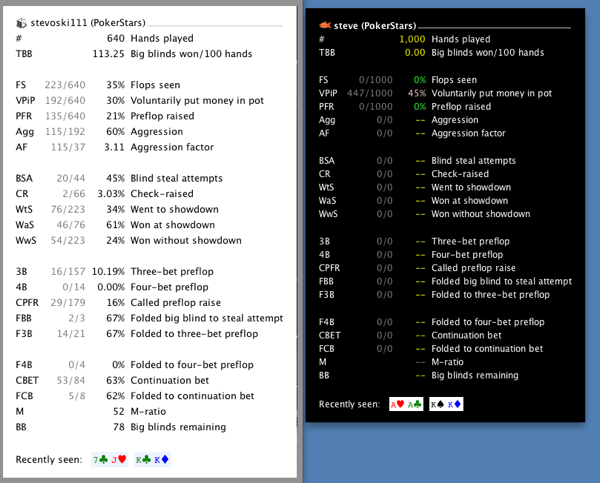Click the M-ratio label in steve panel

(447, 362)
